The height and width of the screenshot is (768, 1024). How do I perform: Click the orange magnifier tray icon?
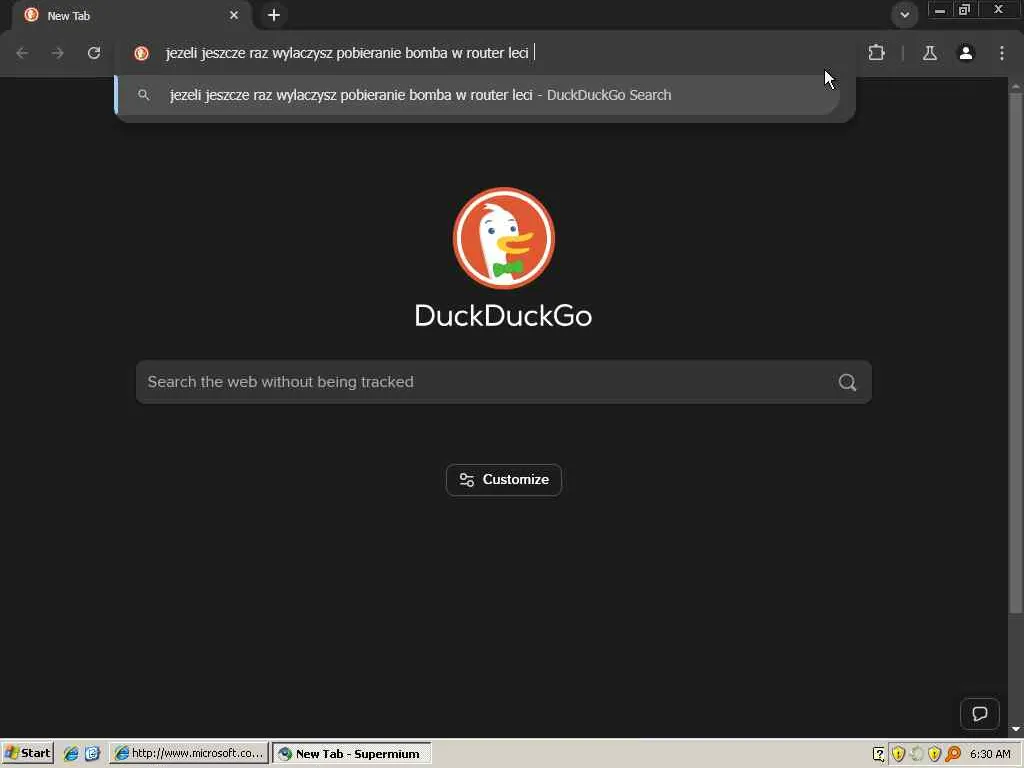click(953, 754)
